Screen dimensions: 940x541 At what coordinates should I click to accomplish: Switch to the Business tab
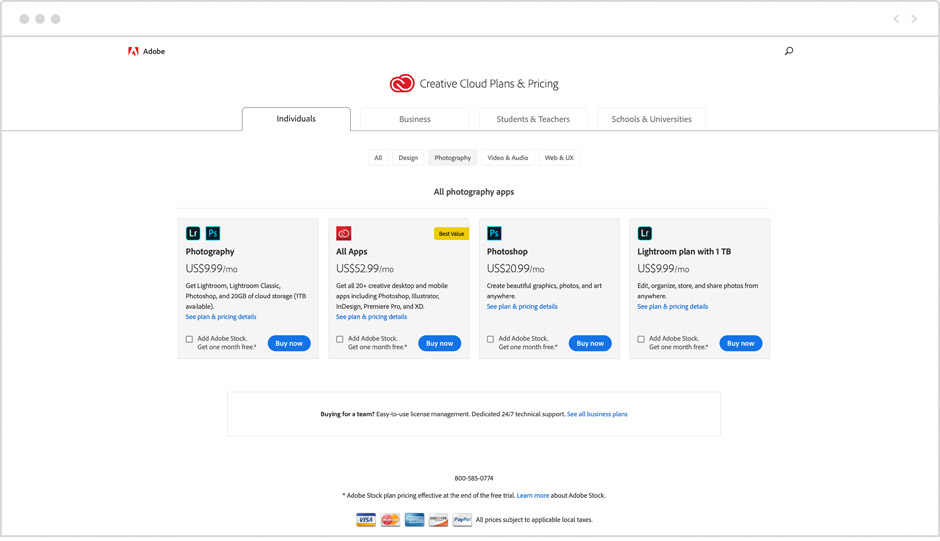pos(415,119)
